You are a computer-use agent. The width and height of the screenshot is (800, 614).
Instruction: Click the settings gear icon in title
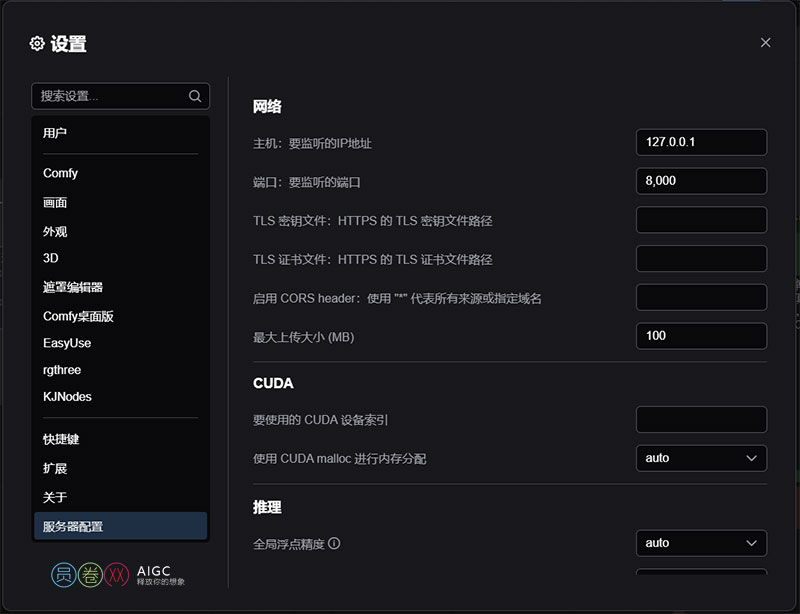coord(37,43)
